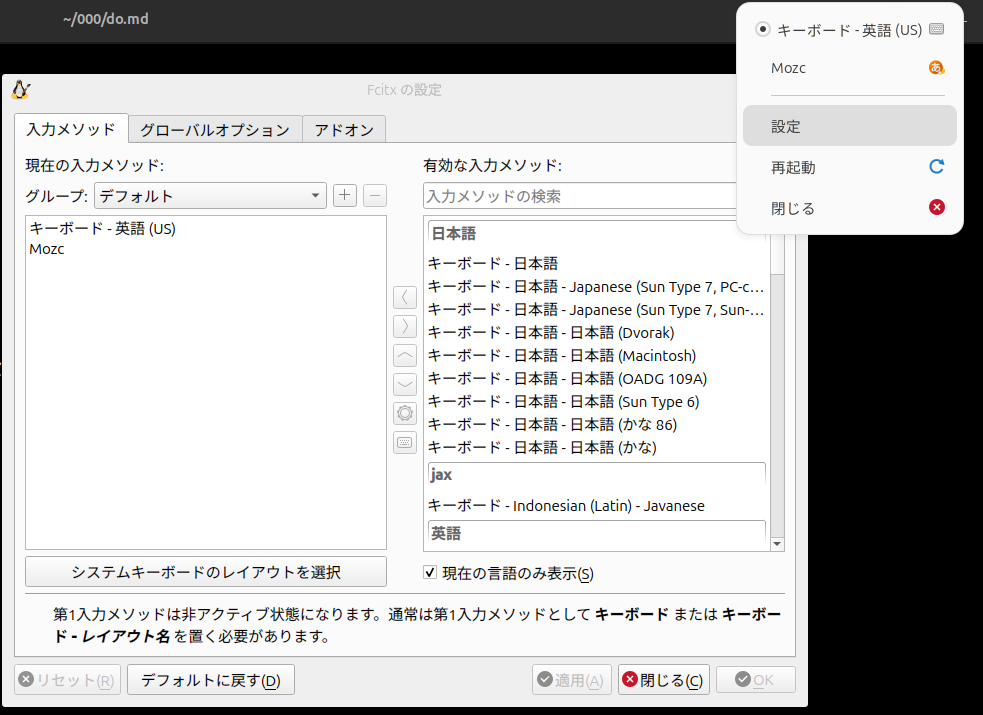
Task: Move the input method up
Action: (x=405, y=355)
